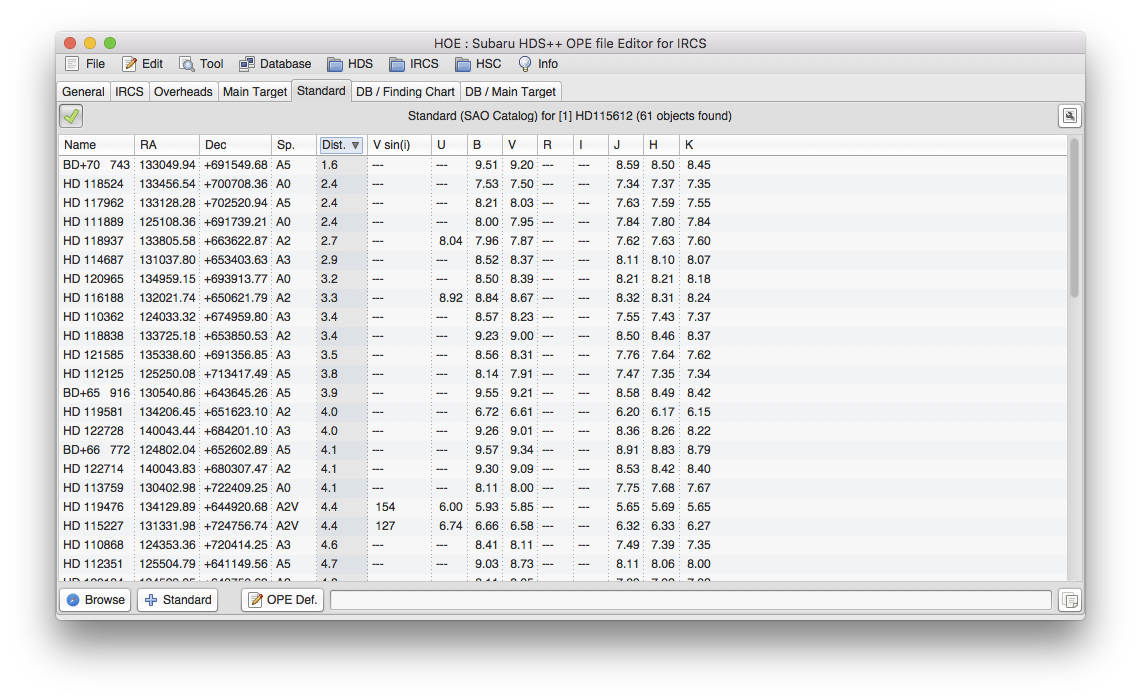This screenshot has height=700, width=1141.
Task: Switch to the Main Target tab
Action: click(x=255, y=92)
